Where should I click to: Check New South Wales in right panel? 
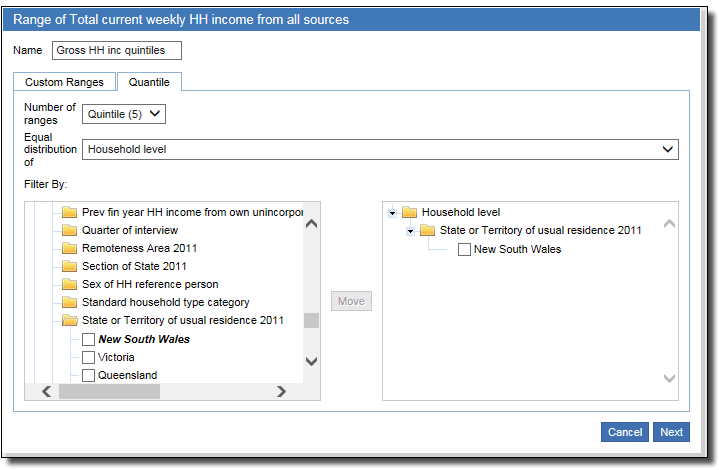click(x=464, y=249)
